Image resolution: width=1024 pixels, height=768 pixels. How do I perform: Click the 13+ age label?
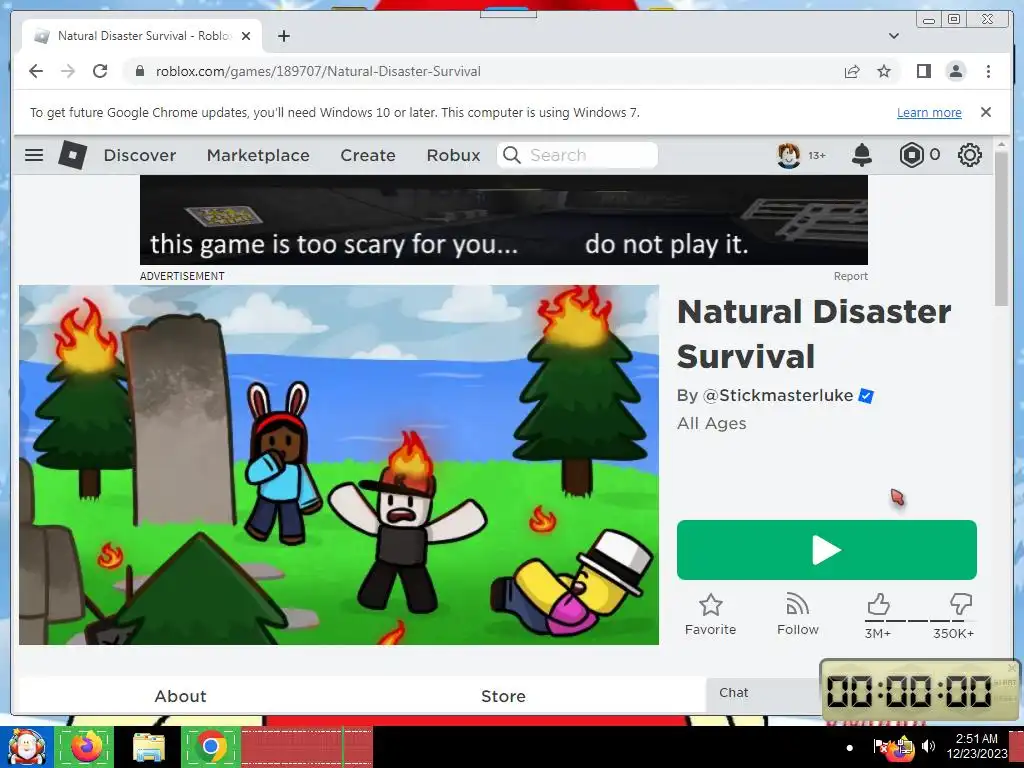click(816, 155)
